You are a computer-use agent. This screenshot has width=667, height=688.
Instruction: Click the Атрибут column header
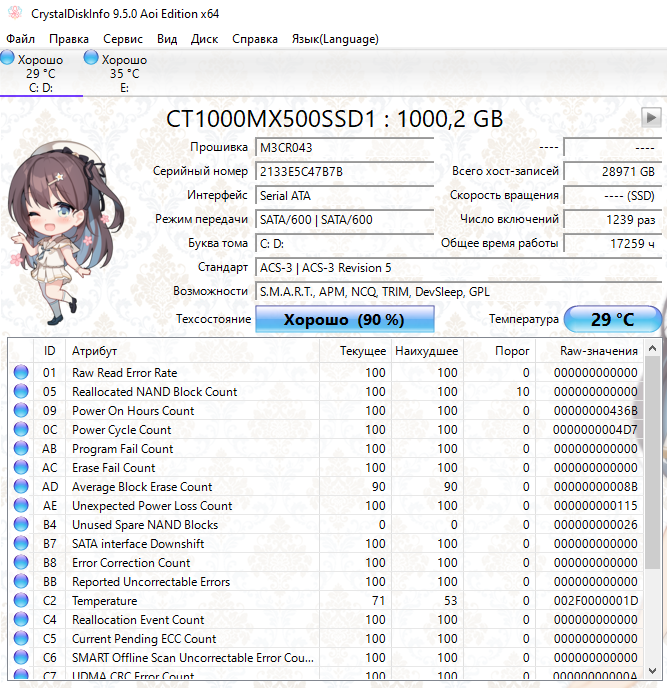pyautogui.click(x=193, y=351)
